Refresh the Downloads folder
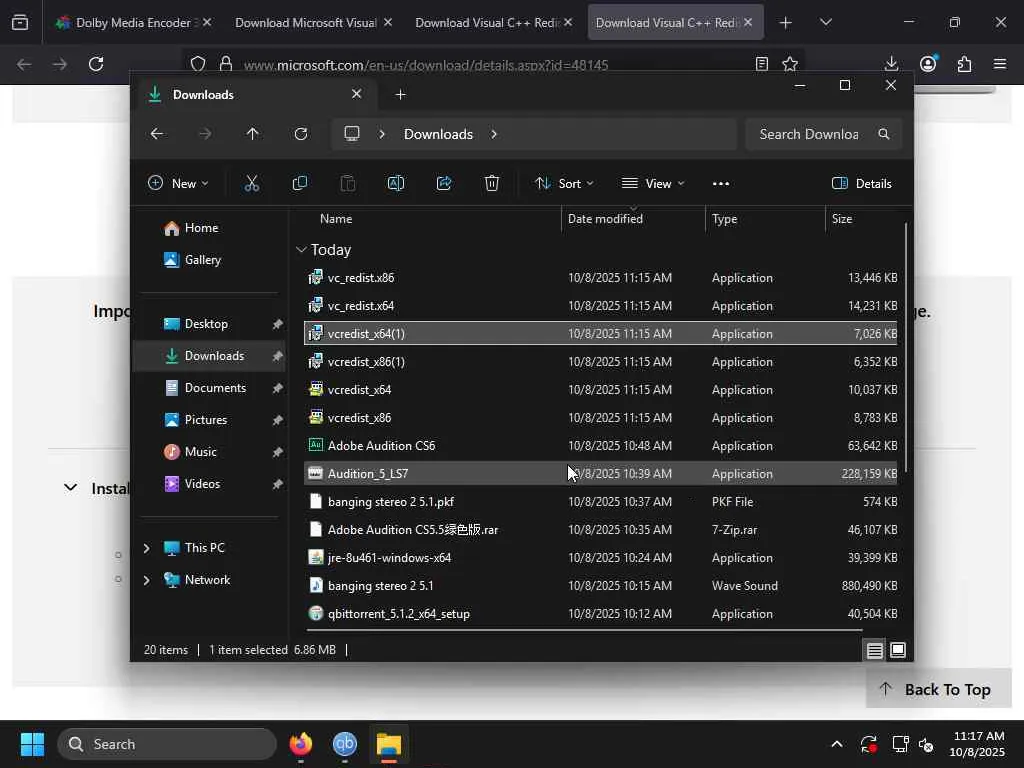This screenshot has height=768, width=1024. (301, 134)
